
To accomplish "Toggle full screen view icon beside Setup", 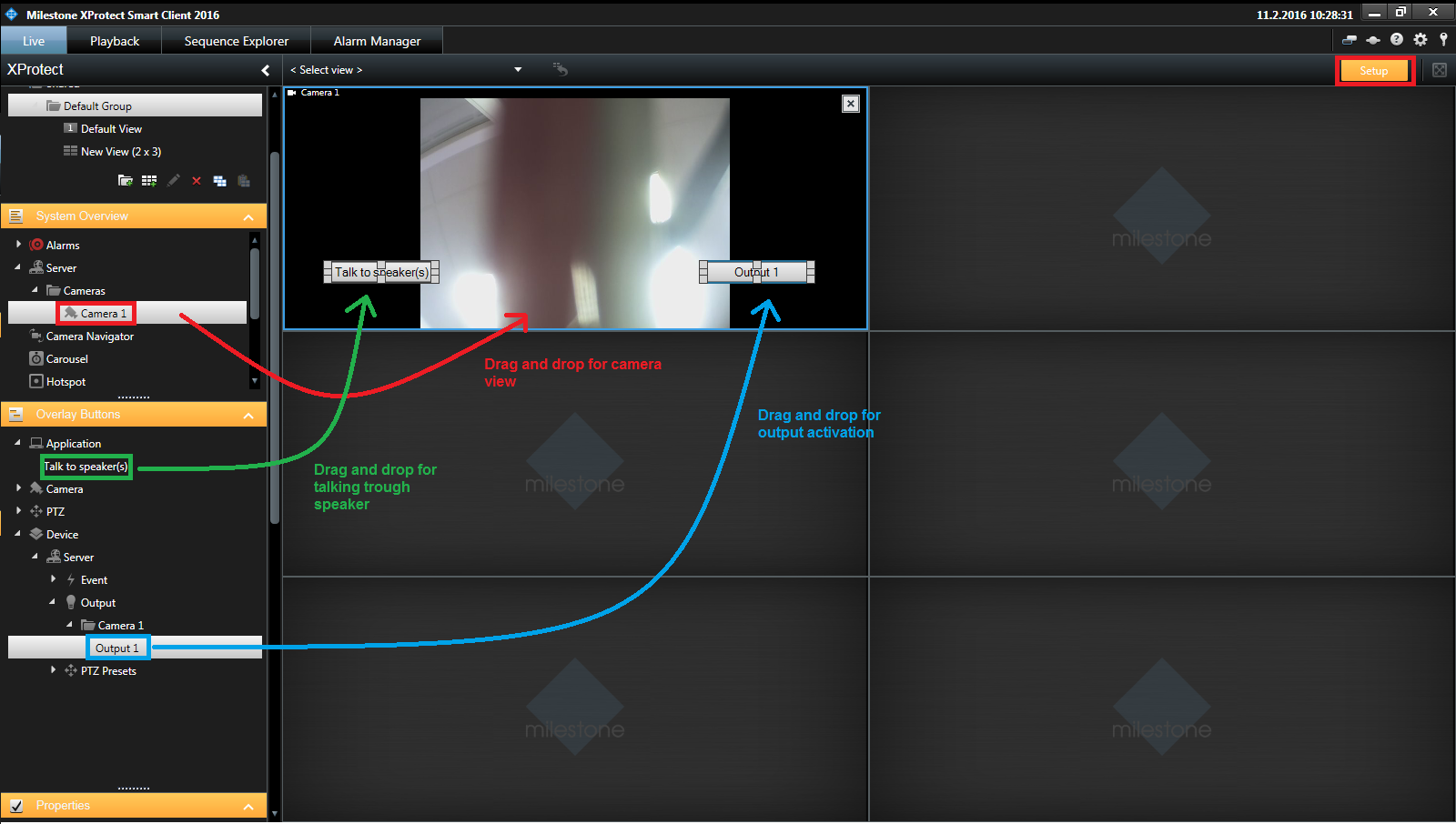I will 1440,70.
